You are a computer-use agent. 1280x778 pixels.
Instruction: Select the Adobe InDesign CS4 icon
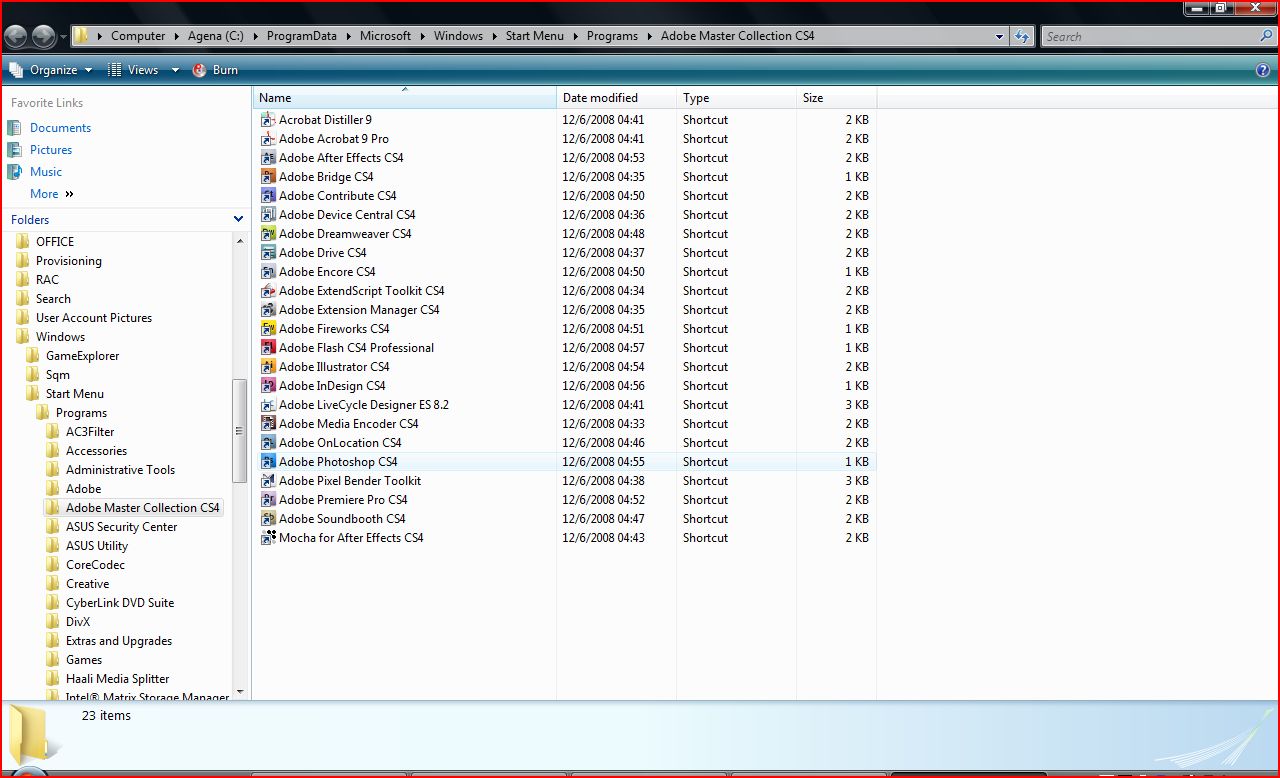pyautogui.click(x=268, y=385)
